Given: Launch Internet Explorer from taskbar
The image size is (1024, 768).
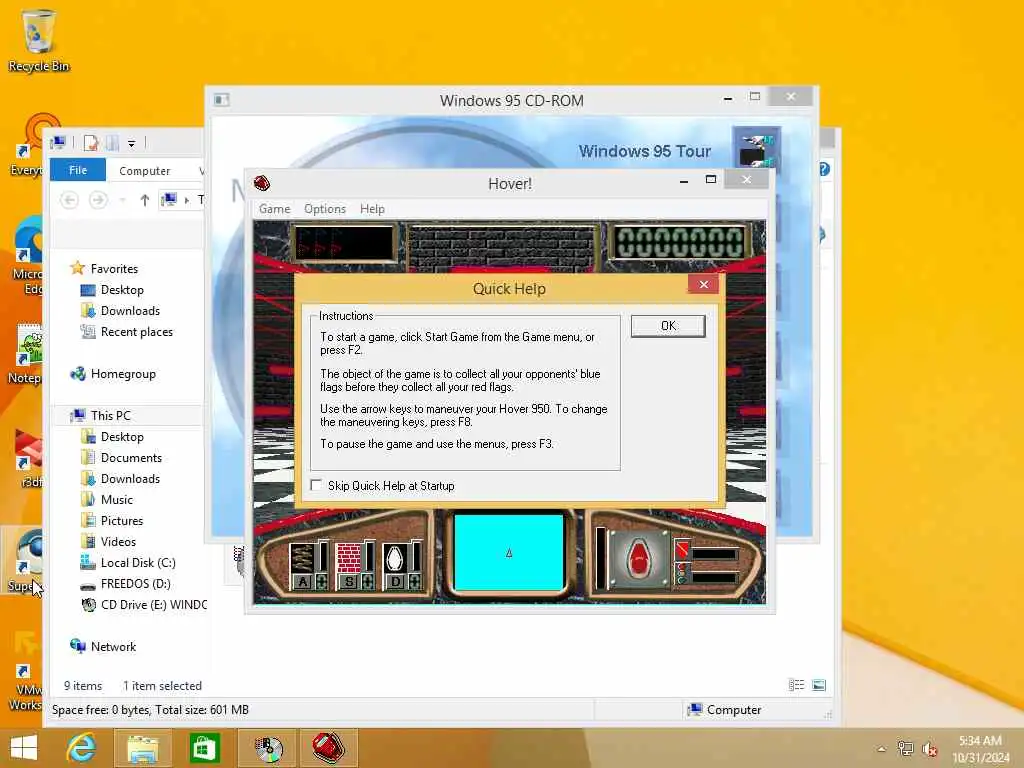Looking at the screenshot, I should 82,748.
